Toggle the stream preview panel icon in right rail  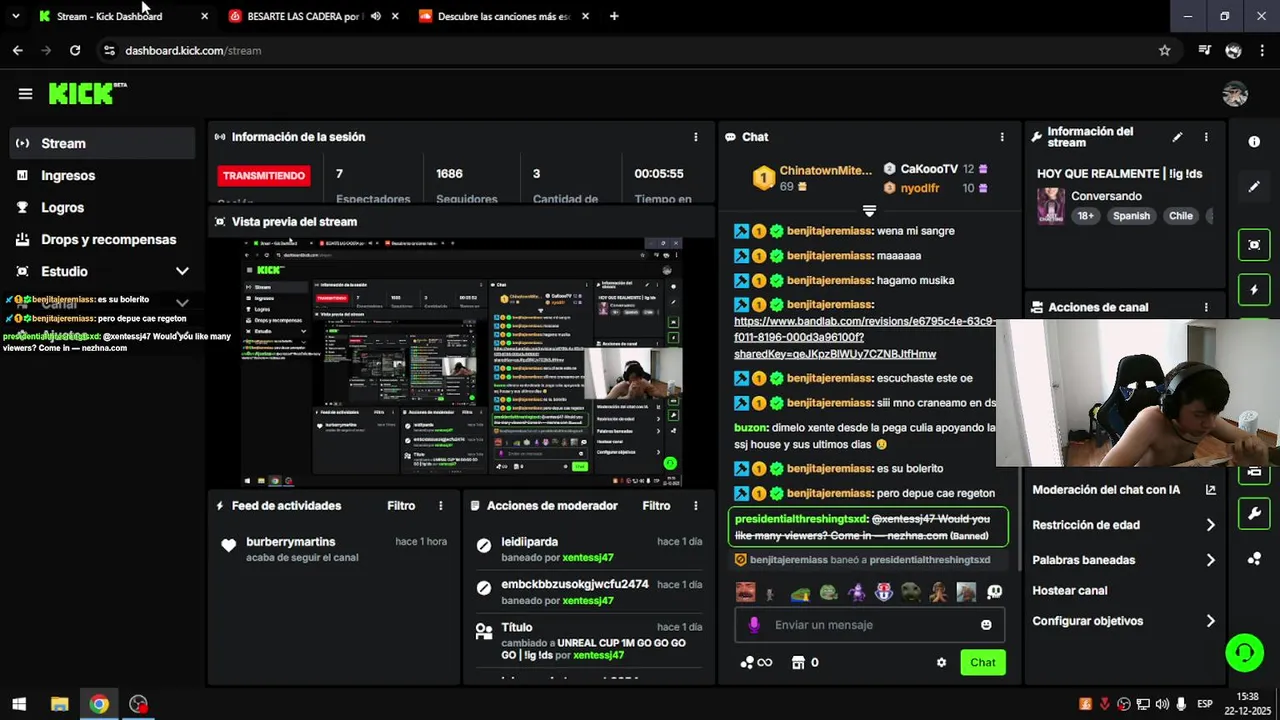coord(1254,245)
